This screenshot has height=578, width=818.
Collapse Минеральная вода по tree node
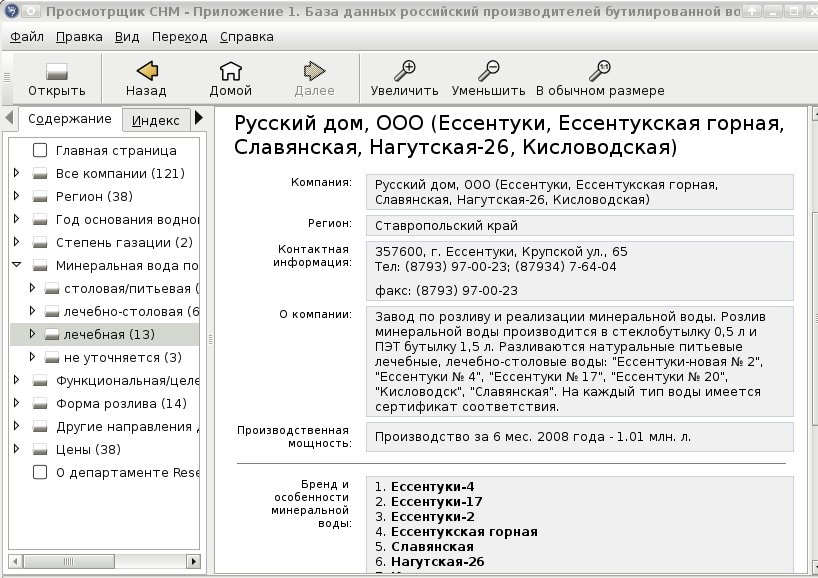[16, 264]
